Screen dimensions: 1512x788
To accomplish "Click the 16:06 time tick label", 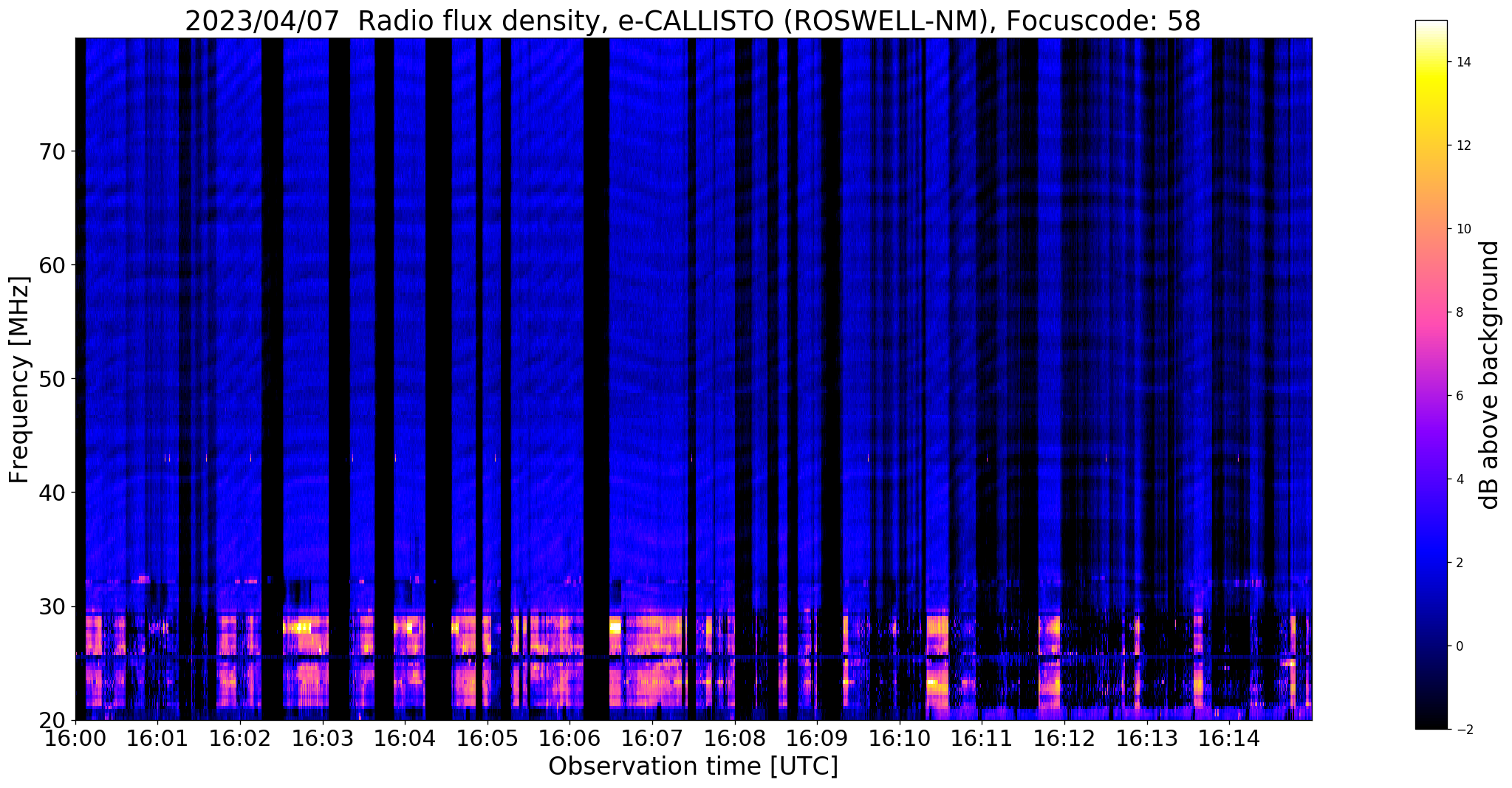I will 570,739.
